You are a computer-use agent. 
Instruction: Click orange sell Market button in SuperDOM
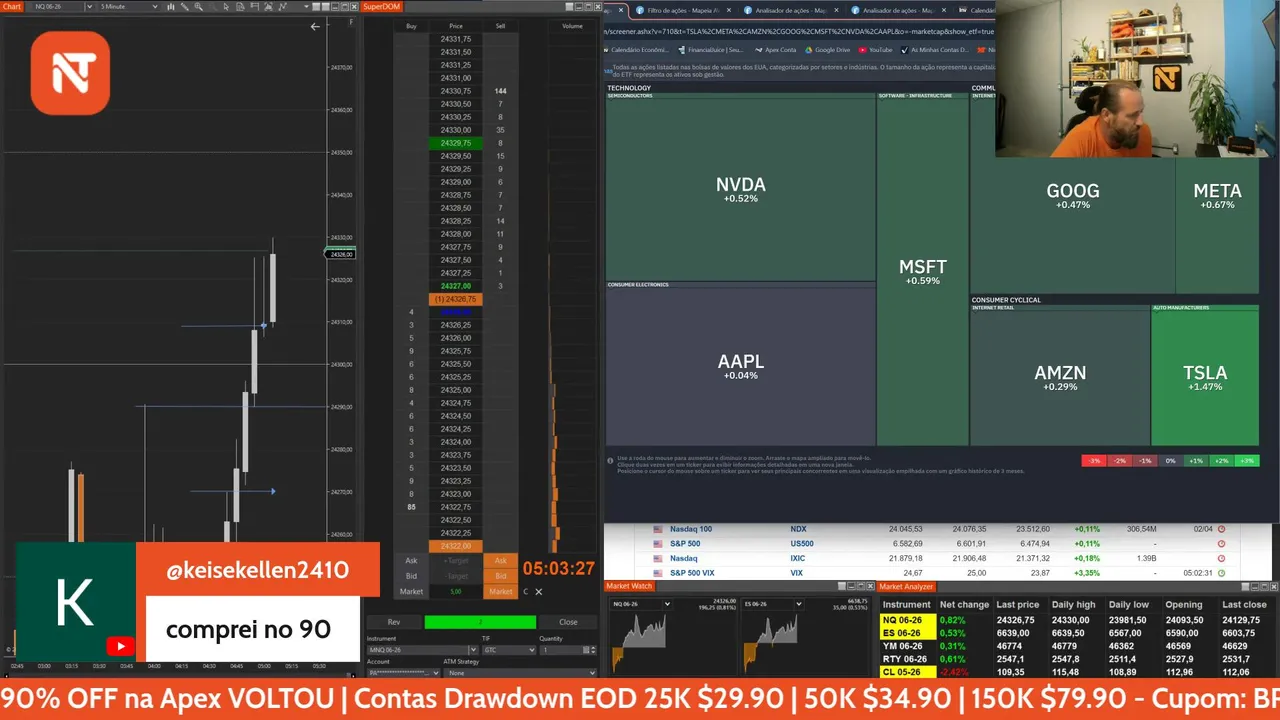pos(501,591)
